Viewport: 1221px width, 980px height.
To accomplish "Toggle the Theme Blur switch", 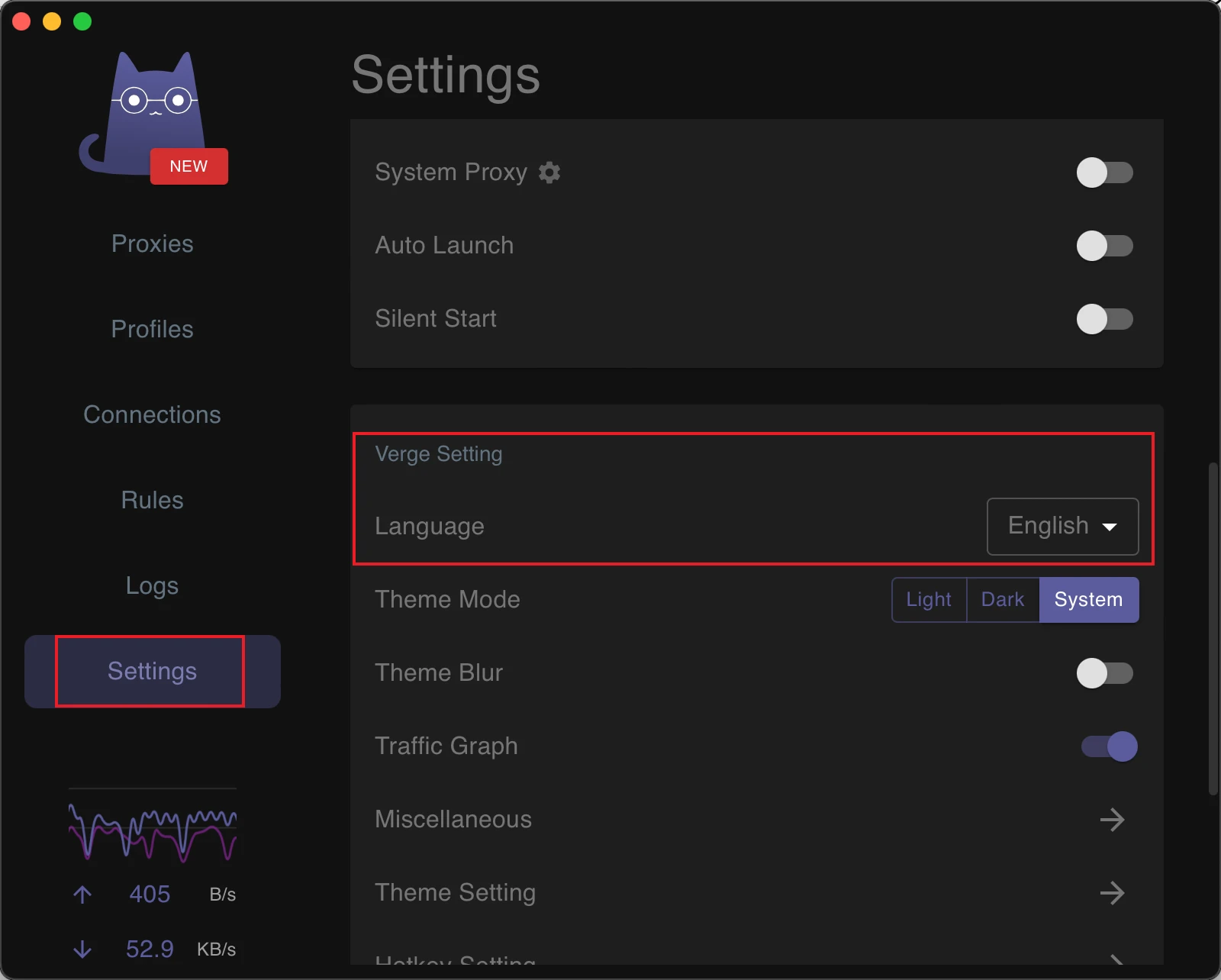I will tap(1104, 673).
